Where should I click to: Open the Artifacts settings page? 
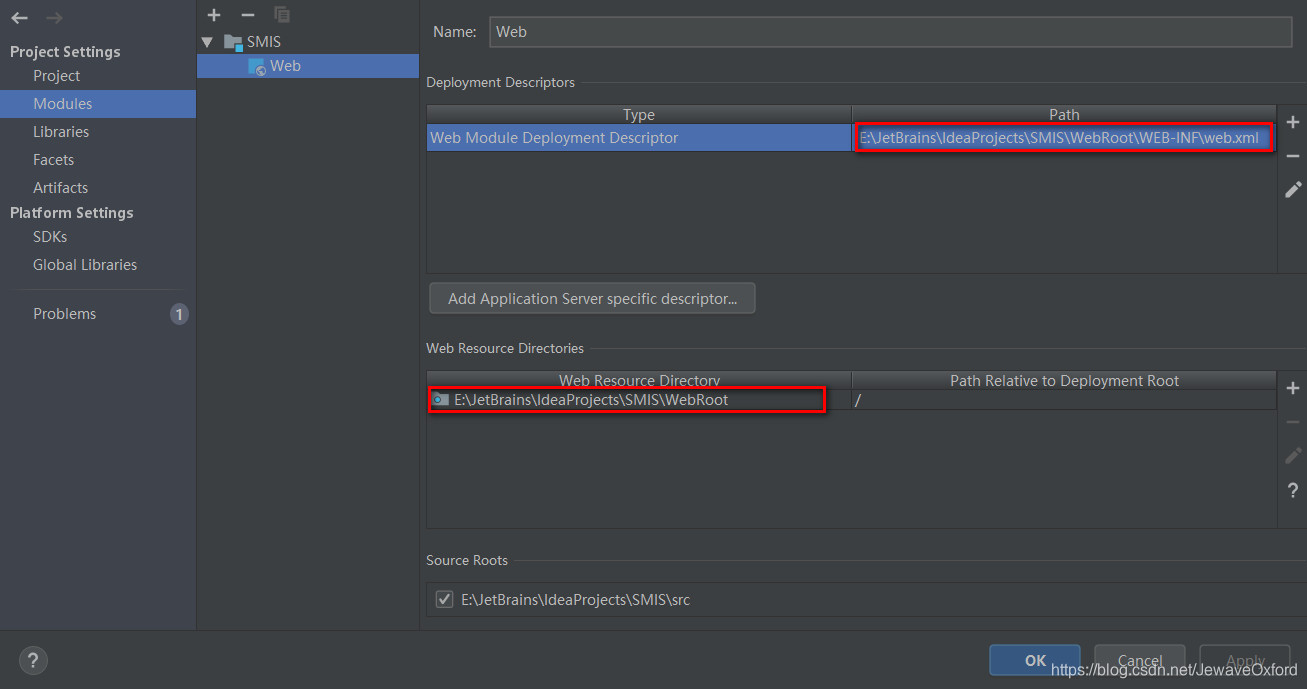click(60, 188)
